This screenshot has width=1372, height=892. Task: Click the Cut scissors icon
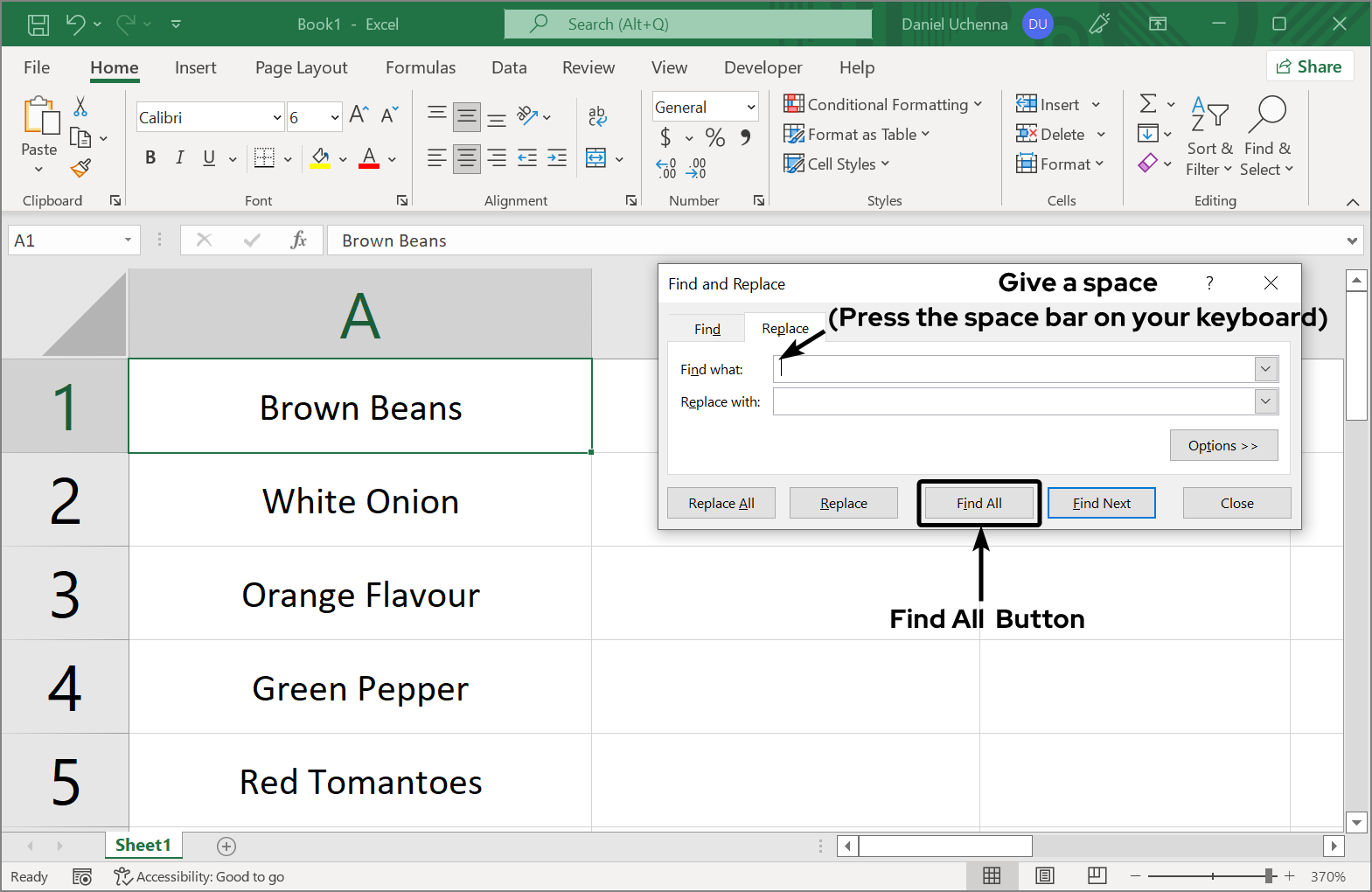pos(80,107)
